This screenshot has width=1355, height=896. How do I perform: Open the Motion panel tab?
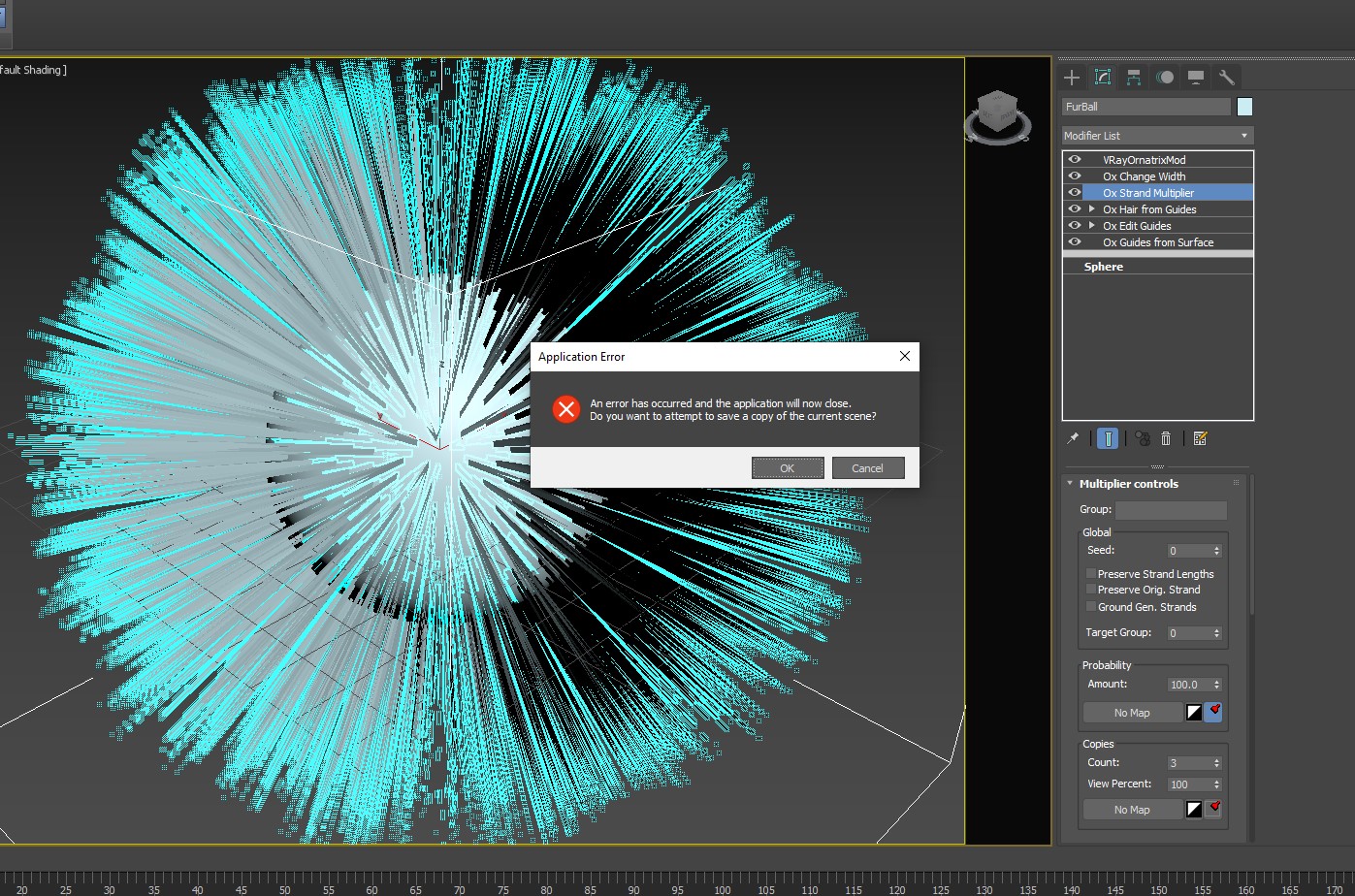point(1165,78)
